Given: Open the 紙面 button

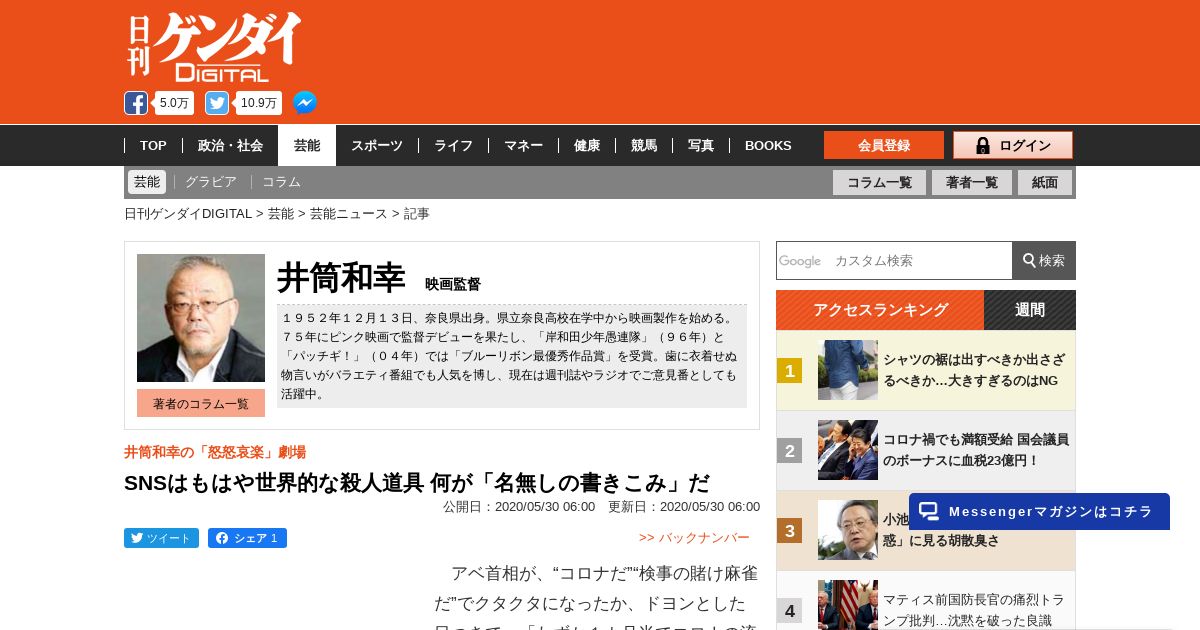Looking at the screenshot, I should pyautogui.click(x=1045, y=182).
